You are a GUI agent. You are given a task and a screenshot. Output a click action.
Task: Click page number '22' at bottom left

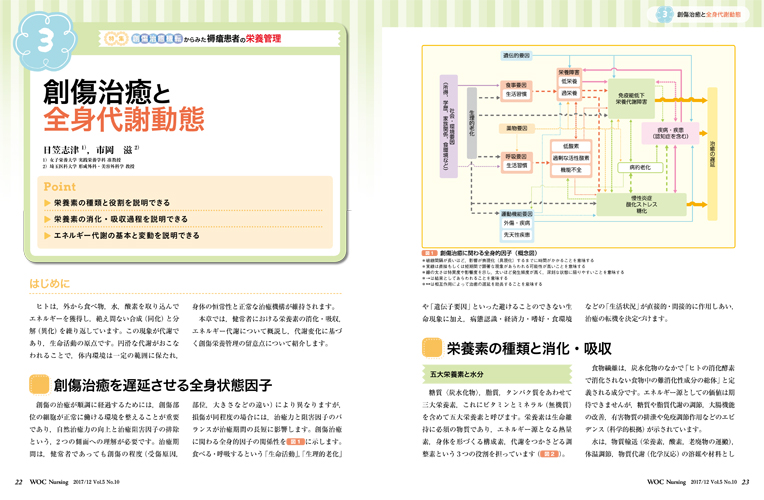(x=19, y=482)
